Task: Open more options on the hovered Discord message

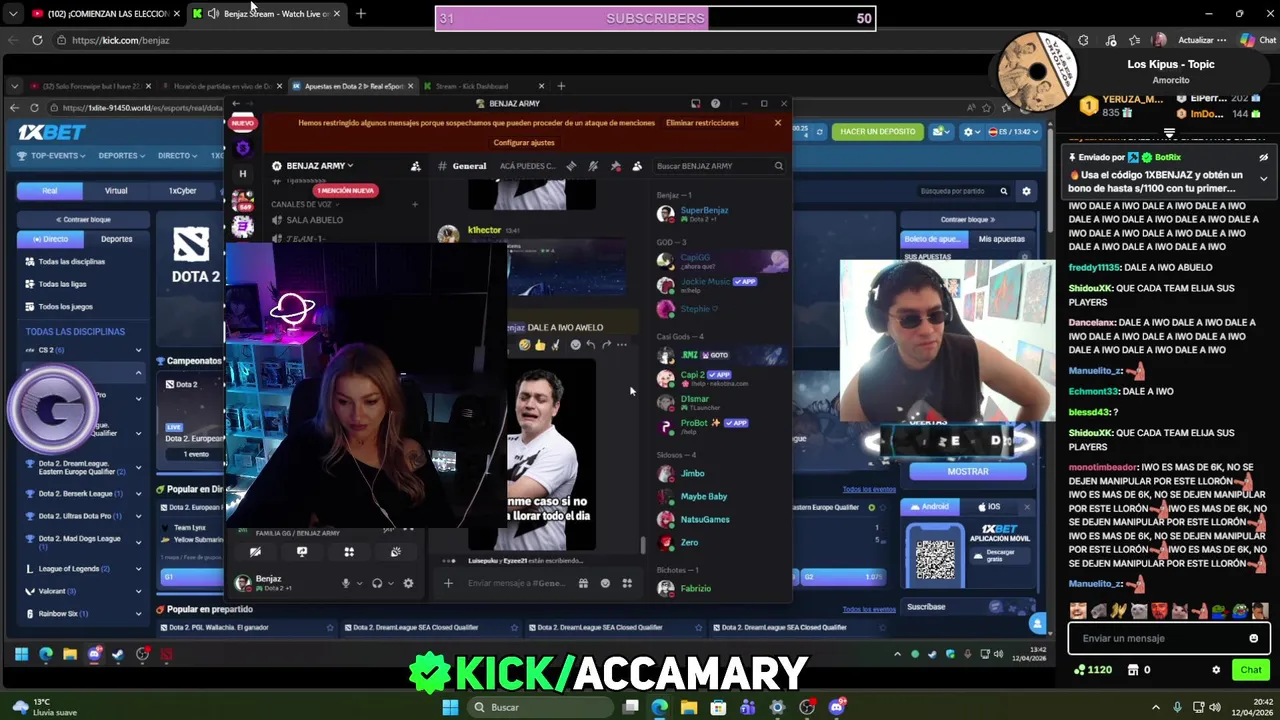Action: 622,345
